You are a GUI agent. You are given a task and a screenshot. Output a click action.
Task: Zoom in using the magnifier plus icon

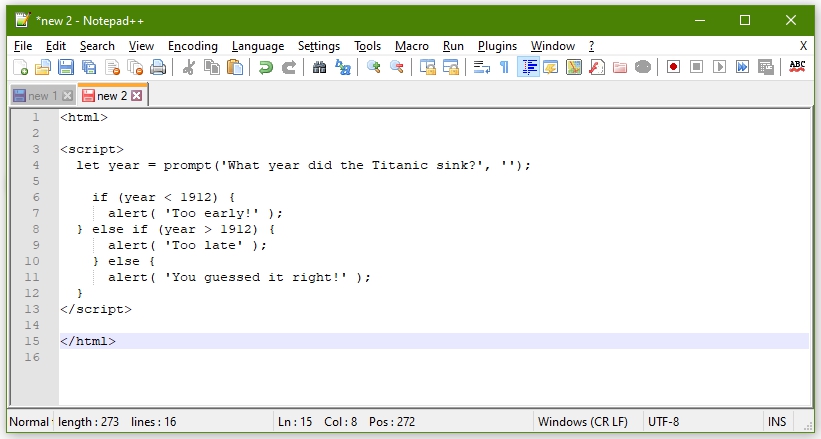pyautogui.click(x=373, y=67)
